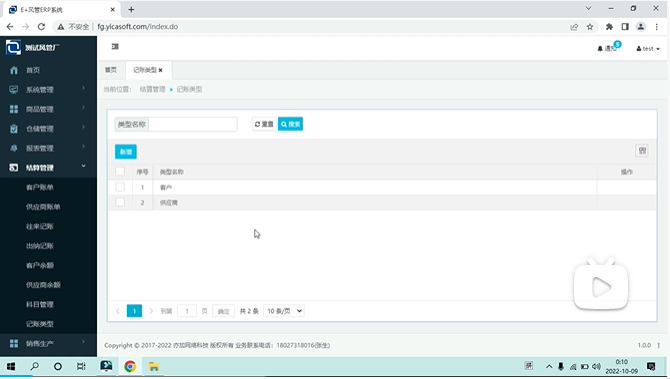Click the 报表管理 icon in sidebar
Image resolution: width=670 pixels, height=379 pixels.
click(14, 148)
